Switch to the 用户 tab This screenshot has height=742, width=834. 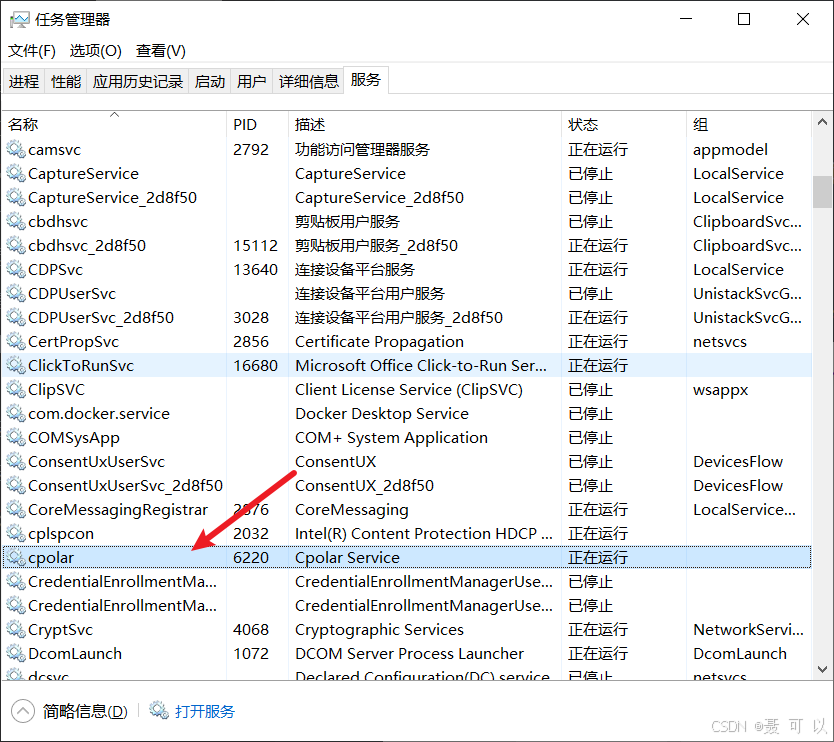pos(252,81)
